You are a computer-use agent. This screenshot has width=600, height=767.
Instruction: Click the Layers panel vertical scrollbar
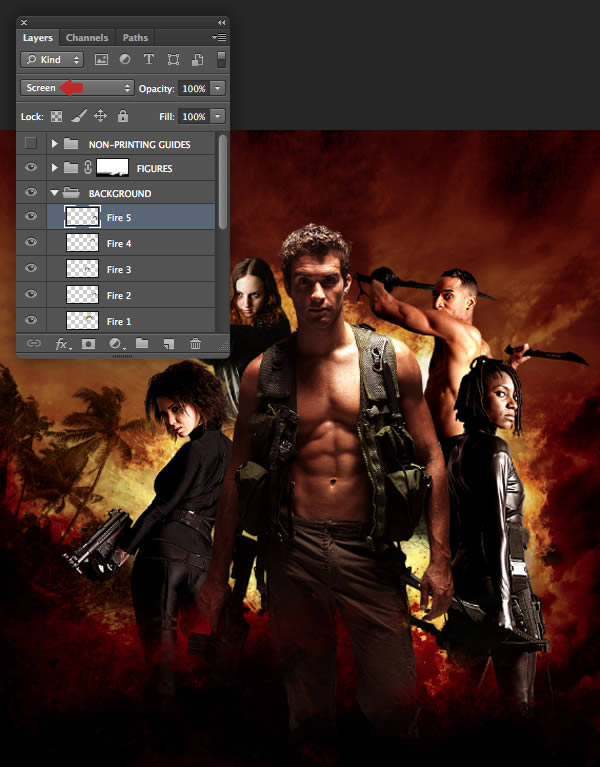coord(222,182)
